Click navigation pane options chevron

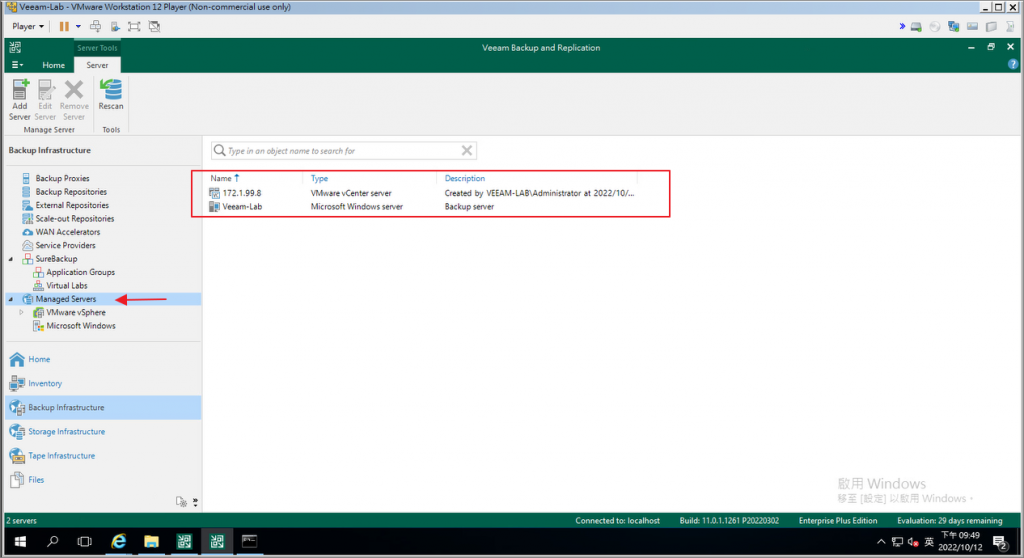[x=195, y=502]
